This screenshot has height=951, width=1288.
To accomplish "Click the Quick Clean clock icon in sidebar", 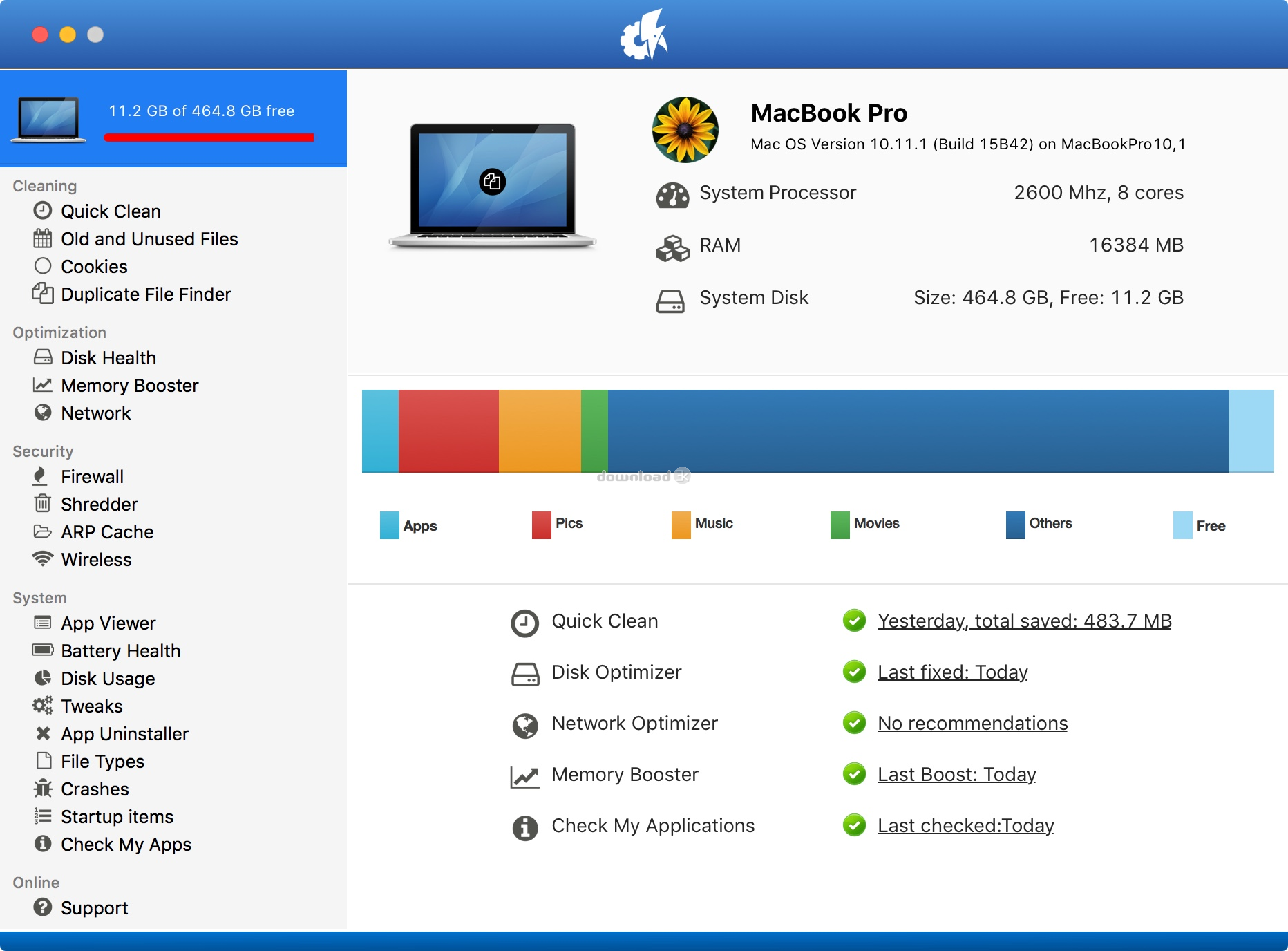I will click(x=43, y=211).
